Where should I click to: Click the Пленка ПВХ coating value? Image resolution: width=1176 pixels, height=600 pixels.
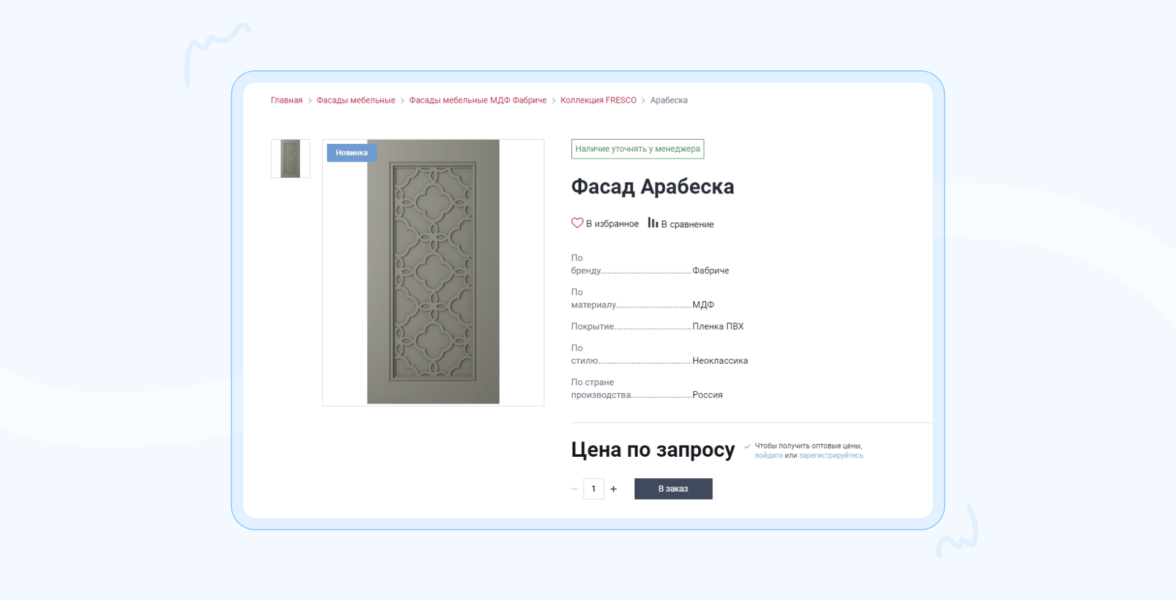(718, 327)
